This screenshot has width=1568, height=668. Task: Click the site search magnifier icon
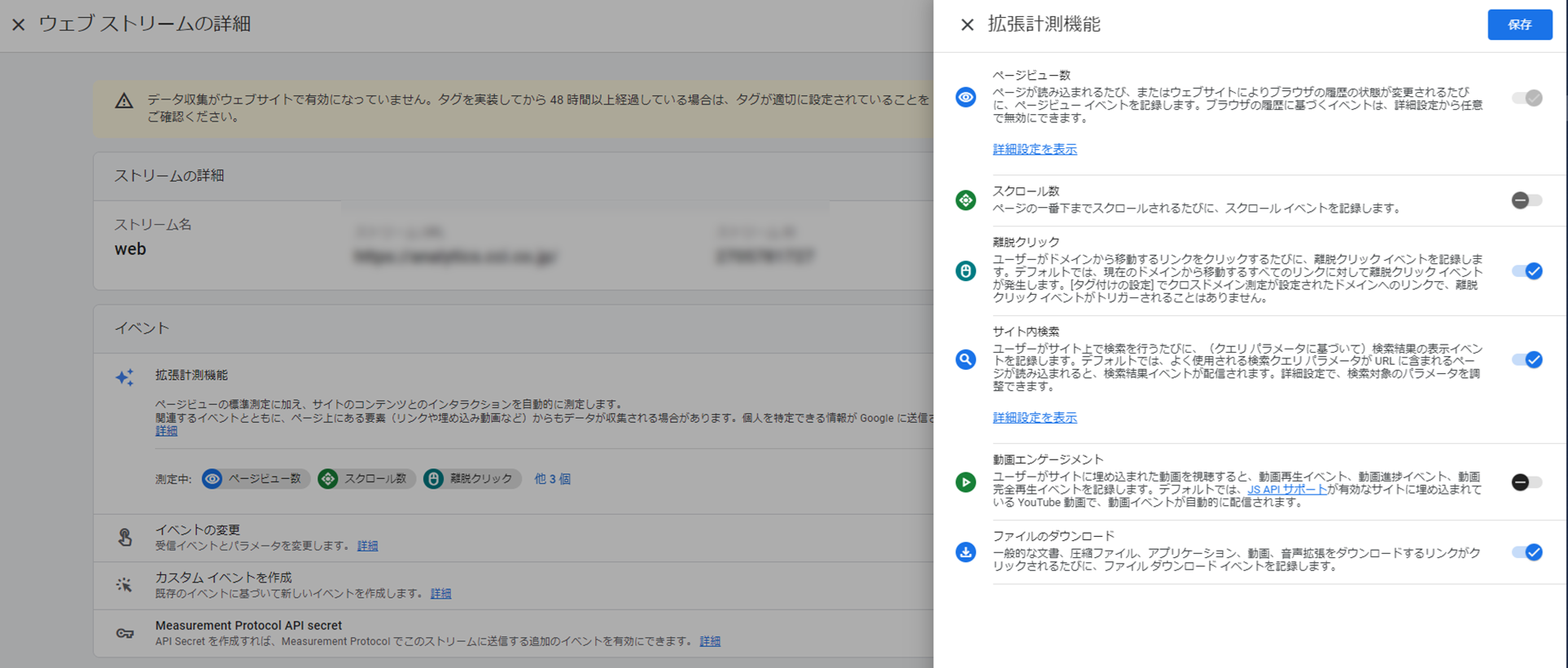(x=966, y=359)
